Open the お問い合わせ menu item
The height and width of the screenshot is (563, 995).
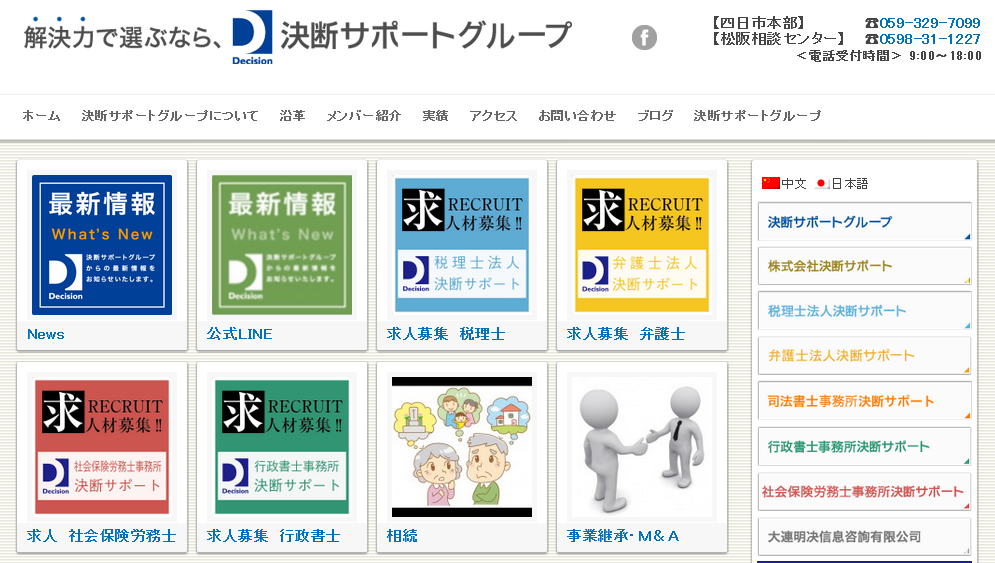[x=577, y=116]
